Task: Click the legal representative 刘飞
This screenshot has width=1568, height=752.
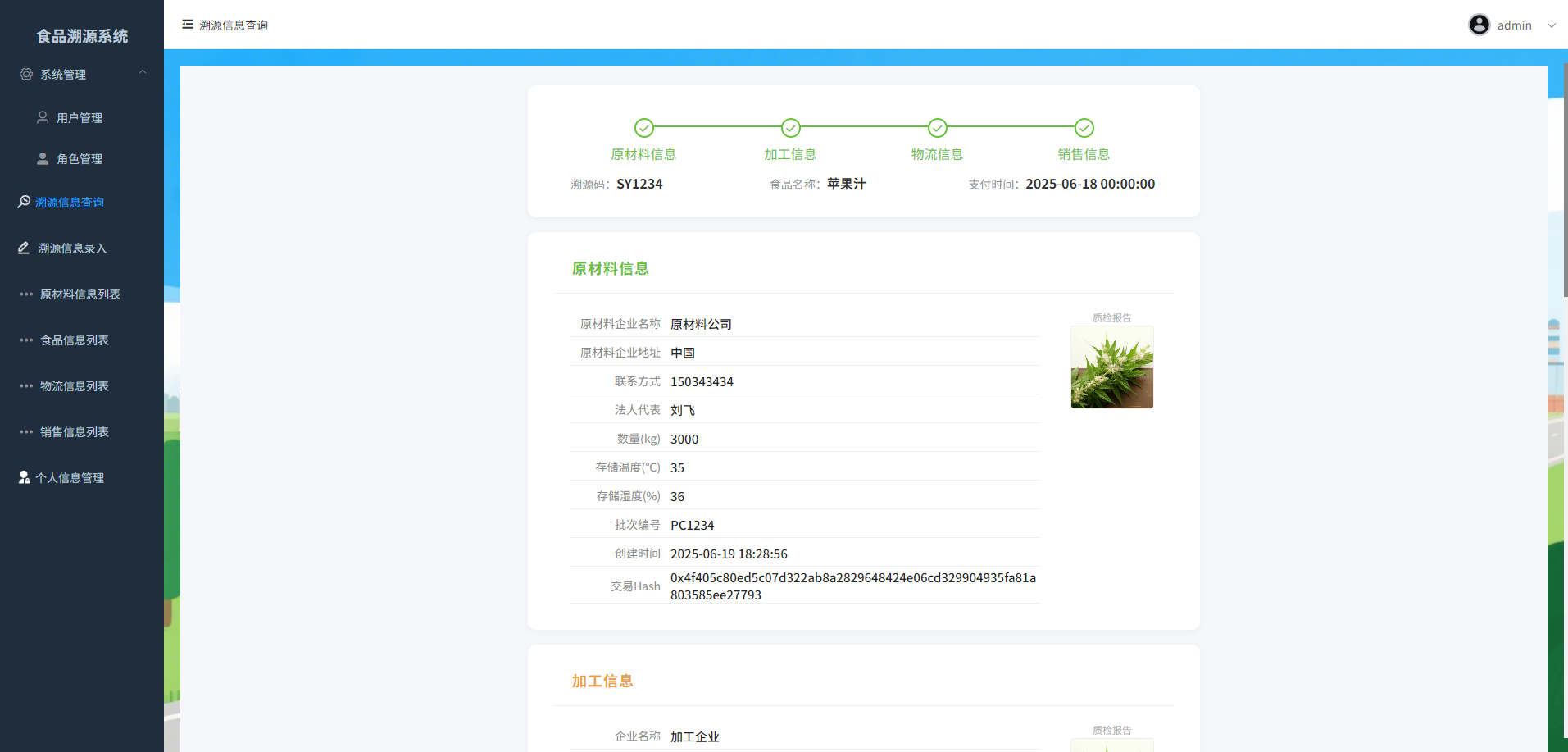Action: click(683, 411)
